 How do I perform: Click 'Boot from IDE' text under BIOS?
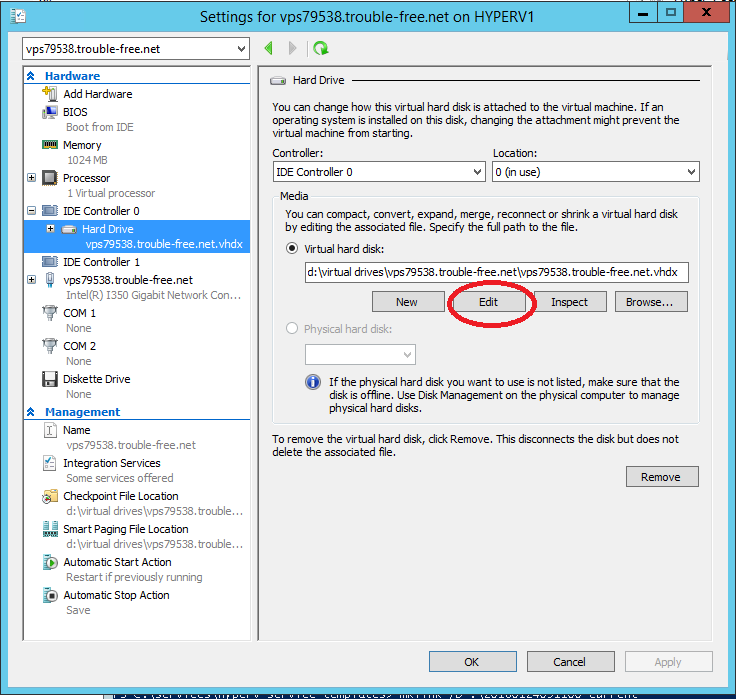coord(100,127)
